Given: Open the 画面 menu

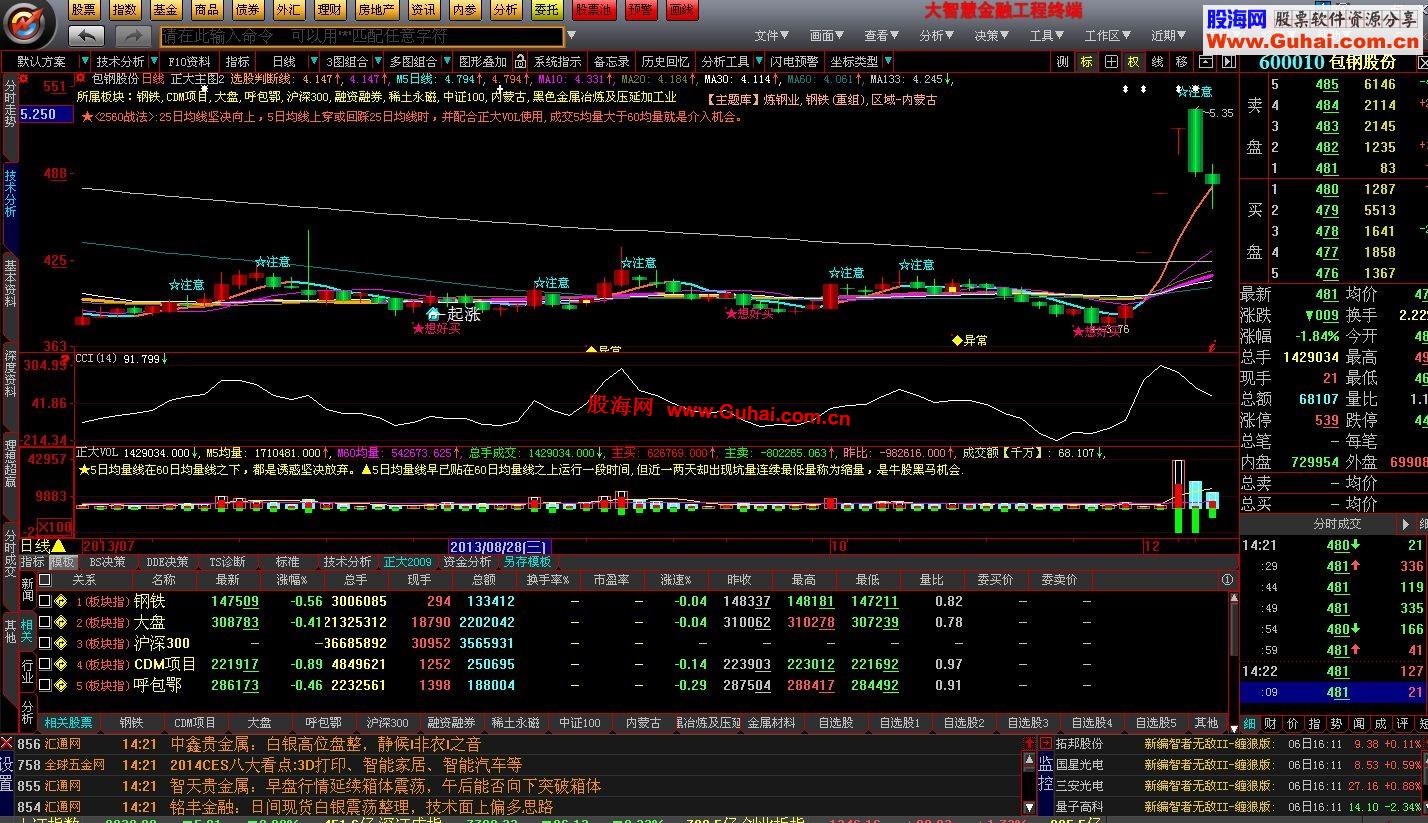Looking at the screenshot, I should click(826, 36).
